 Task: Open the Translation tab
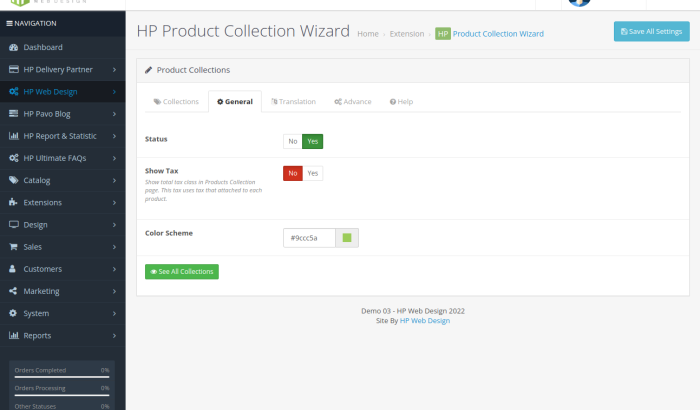[293, 102]
